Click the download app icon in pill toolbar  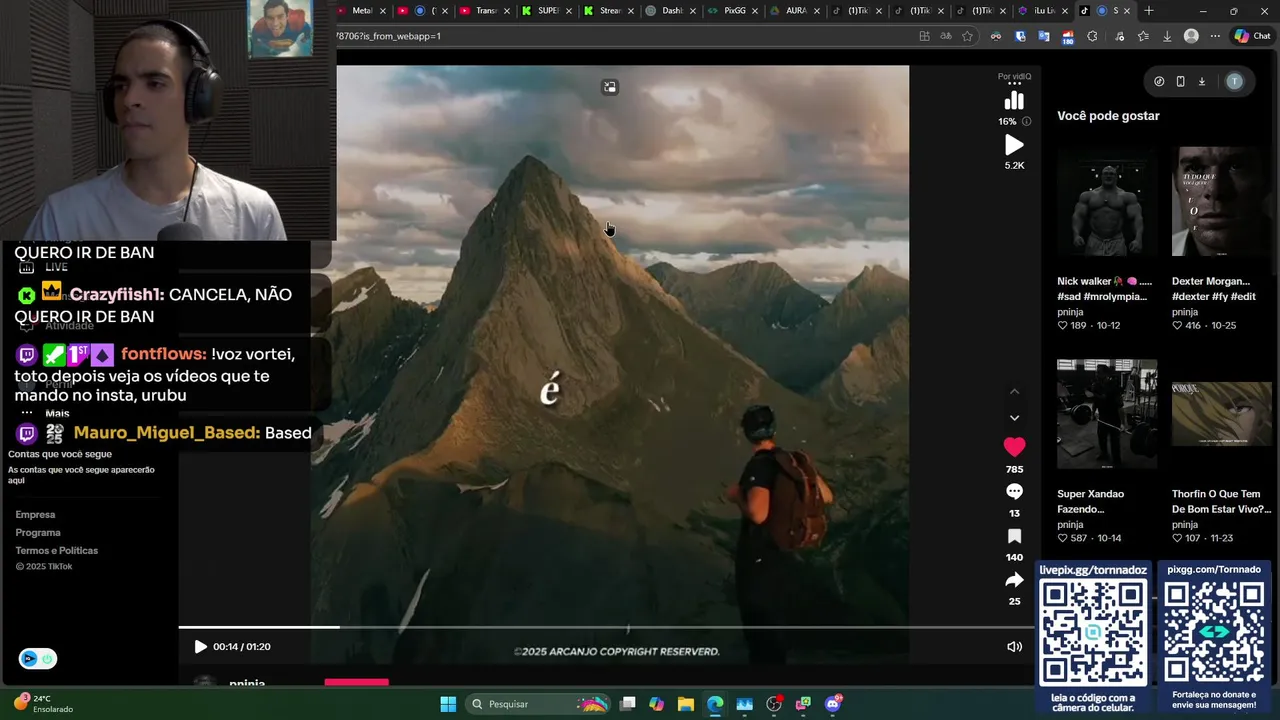click(1201, 82)
